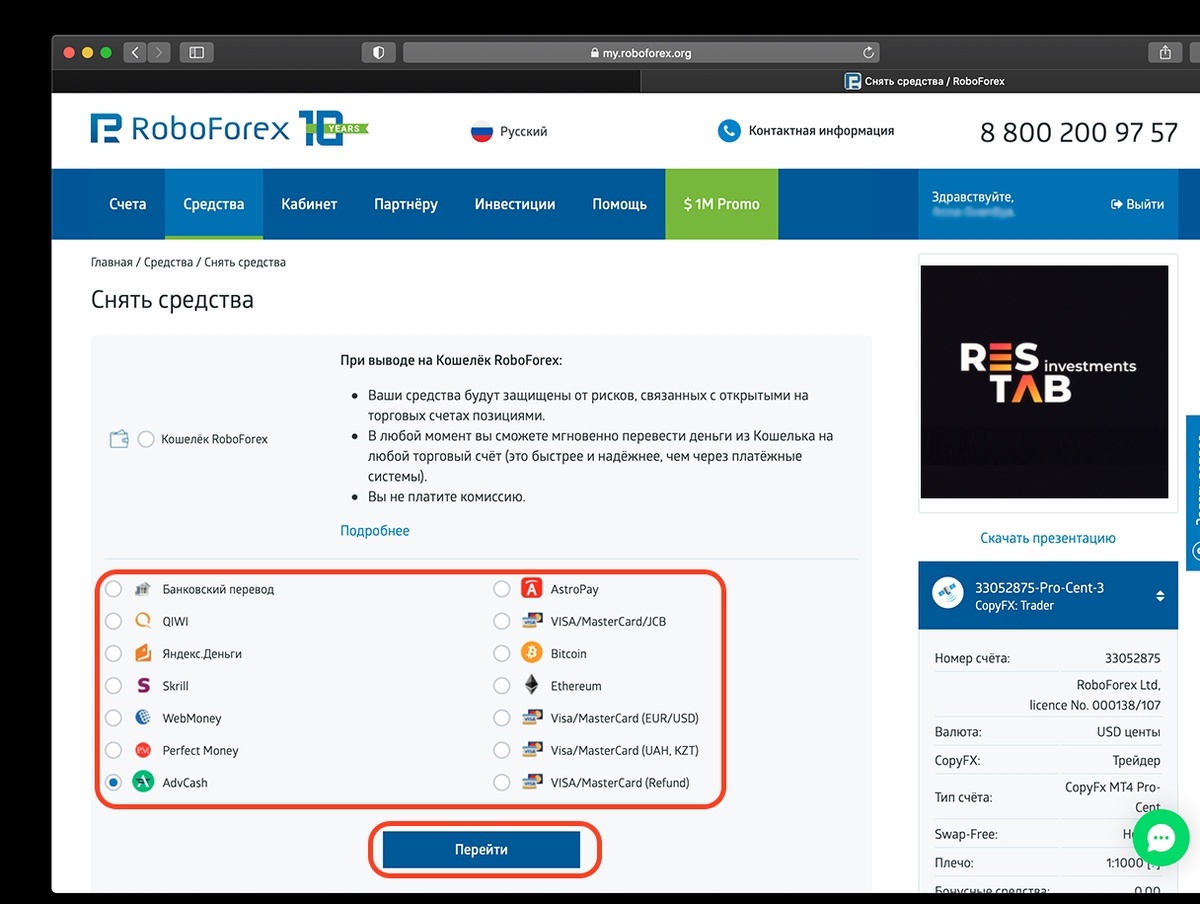The height and width of the screenshot is (904, 1200).
Task: Select the Яндекс.Деньги radio button
Action: tap(114, 653)
